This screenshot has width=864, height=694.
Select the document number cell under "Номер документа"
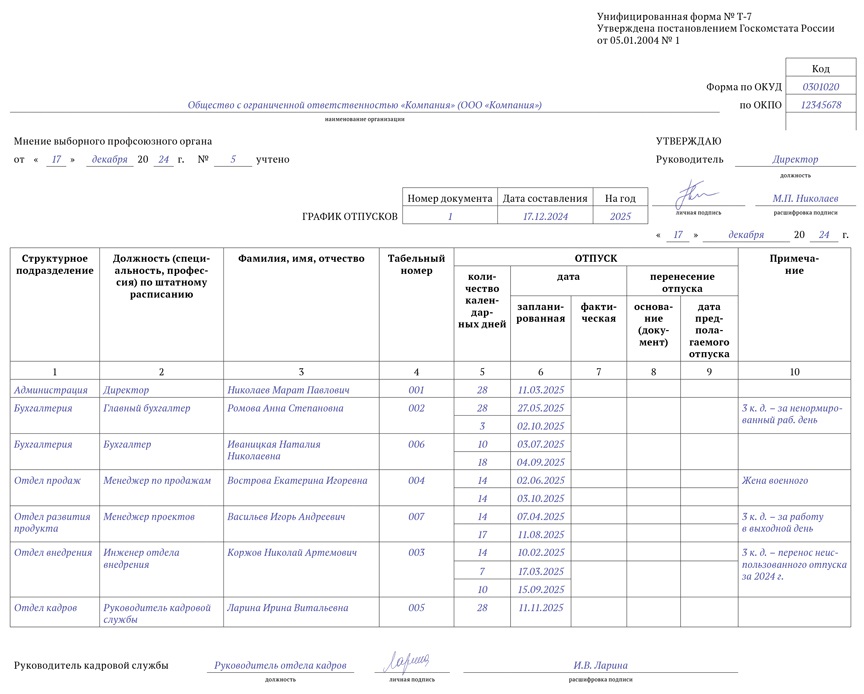pos(450,216)
